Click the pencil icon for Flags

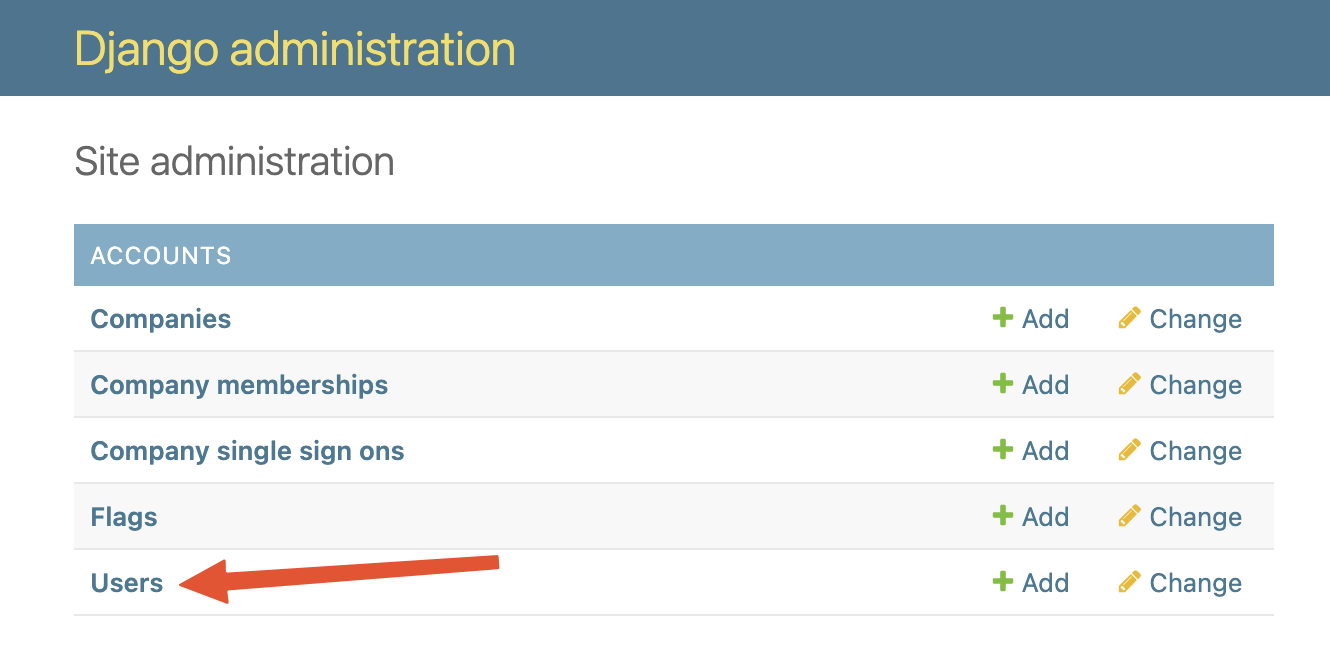(1129, 516)
